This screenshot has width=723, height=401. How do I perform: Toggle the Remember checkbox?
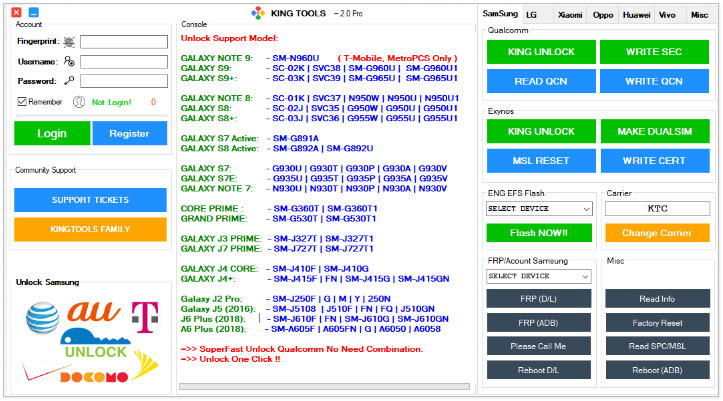coord(22,101)
